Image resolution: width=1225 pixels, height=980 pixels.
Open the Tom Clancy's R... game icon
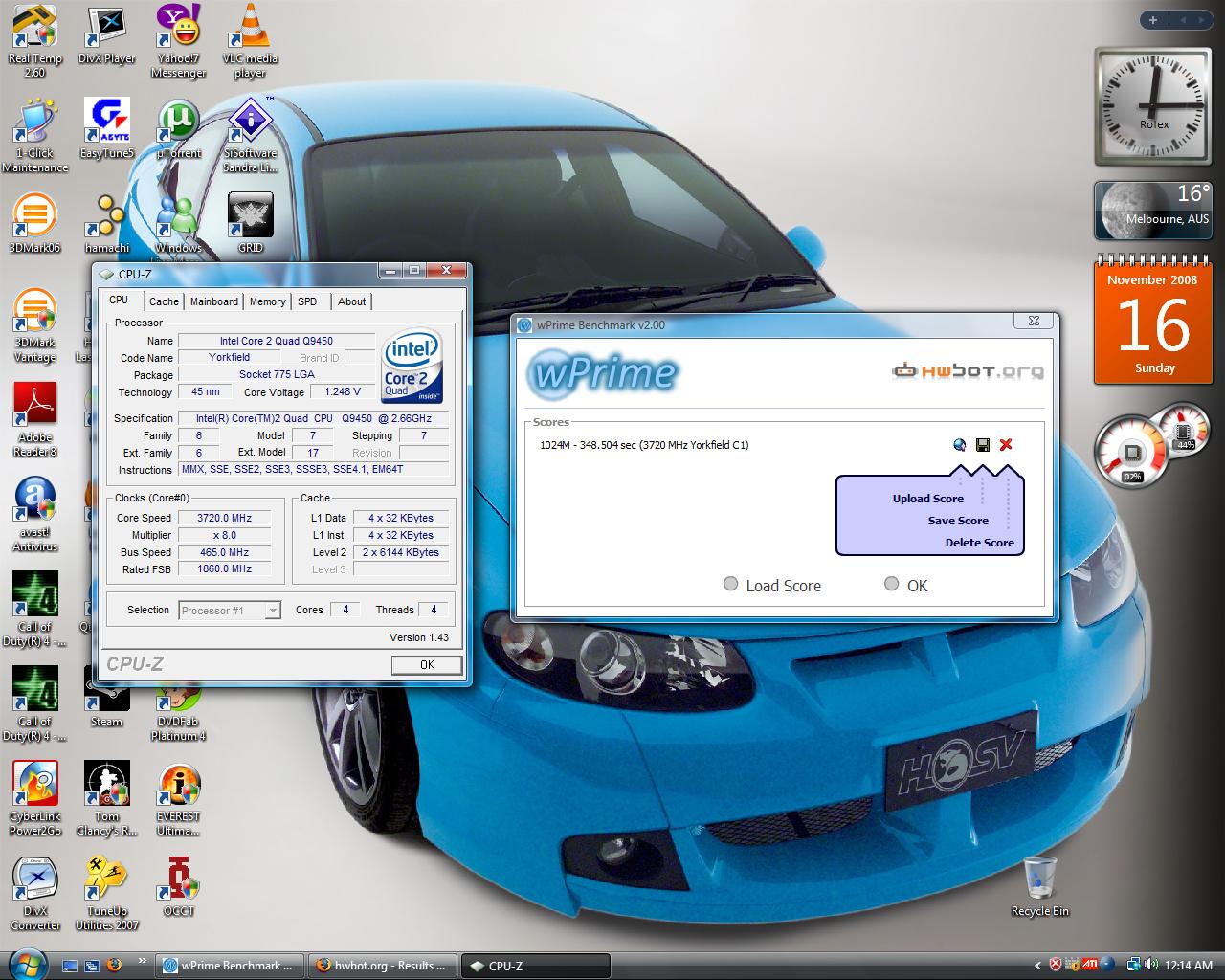pos(106,799)
